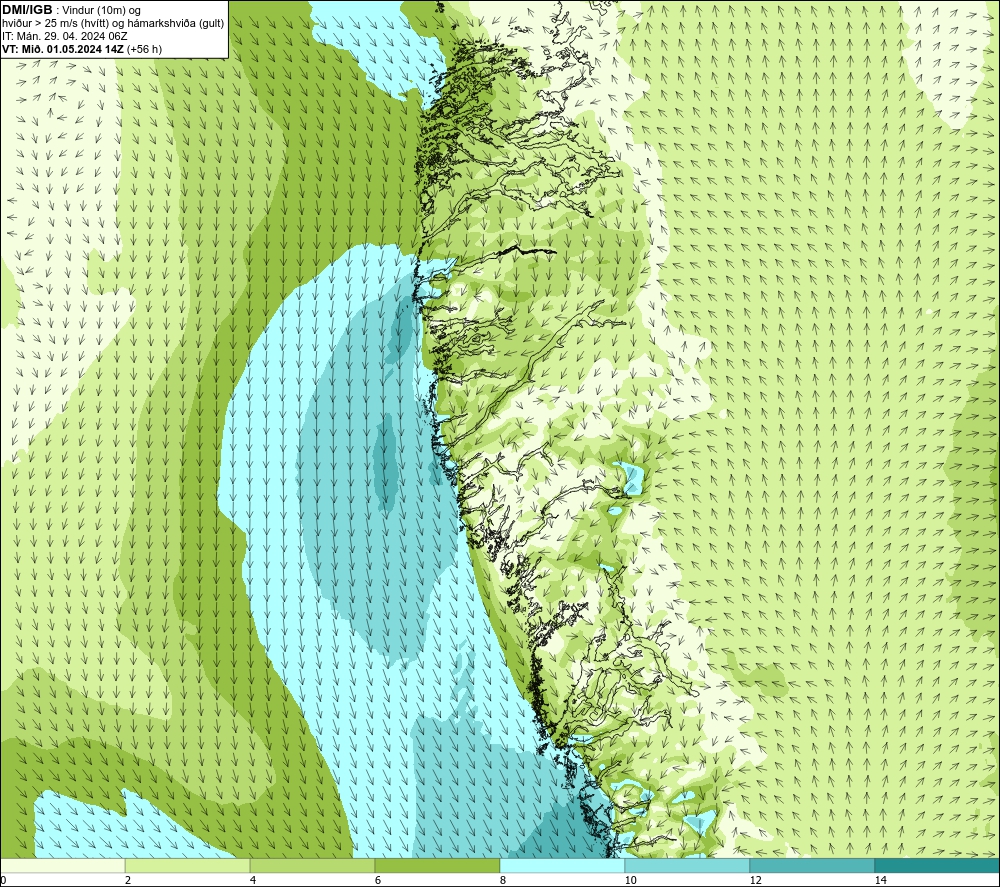
Task: Click the 6–8 m/s dark green legend swatch
Action: click(x=438, y=866)
